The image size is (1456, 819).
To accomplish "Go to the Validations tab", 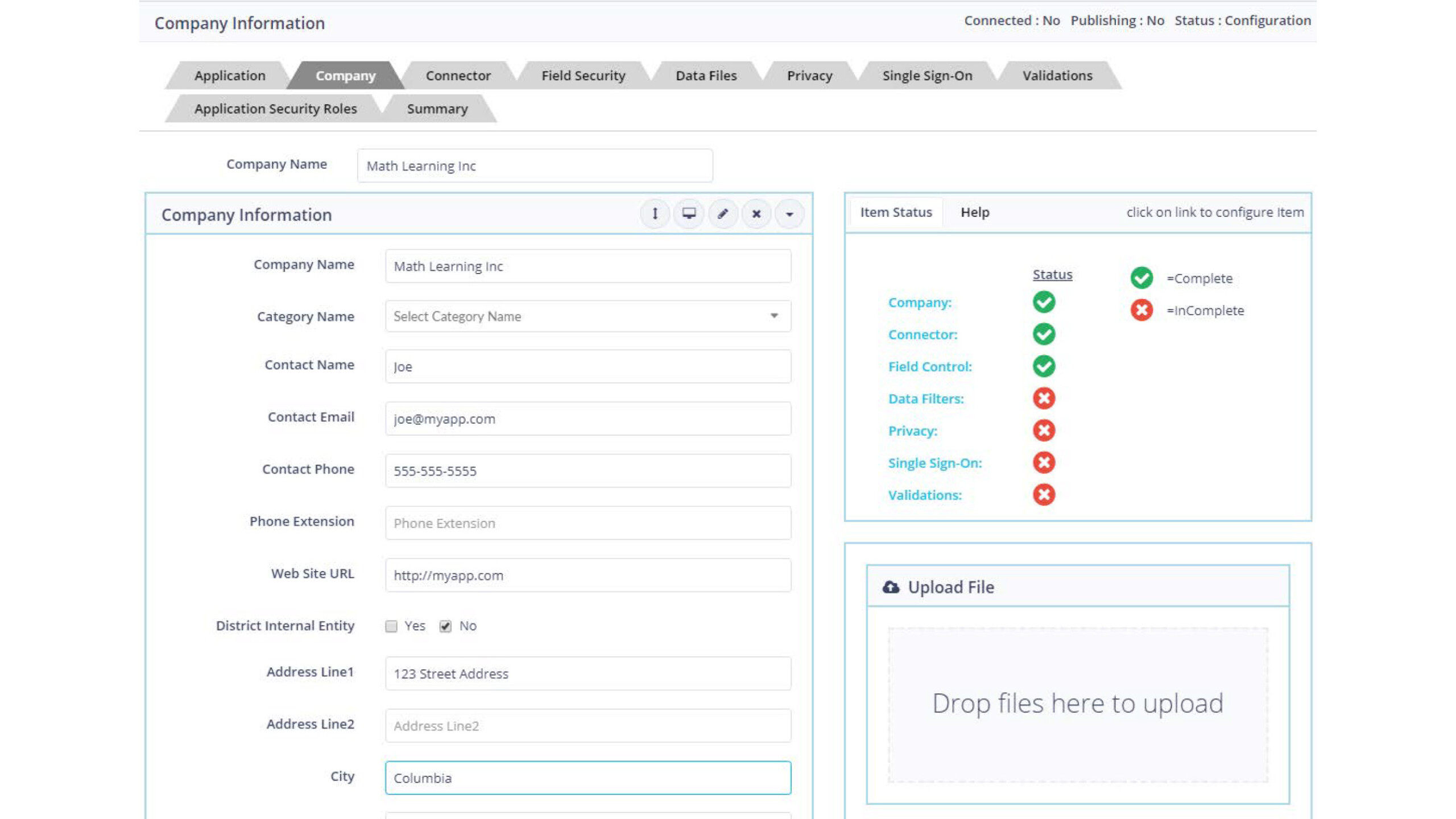I will coord(1057,76).
